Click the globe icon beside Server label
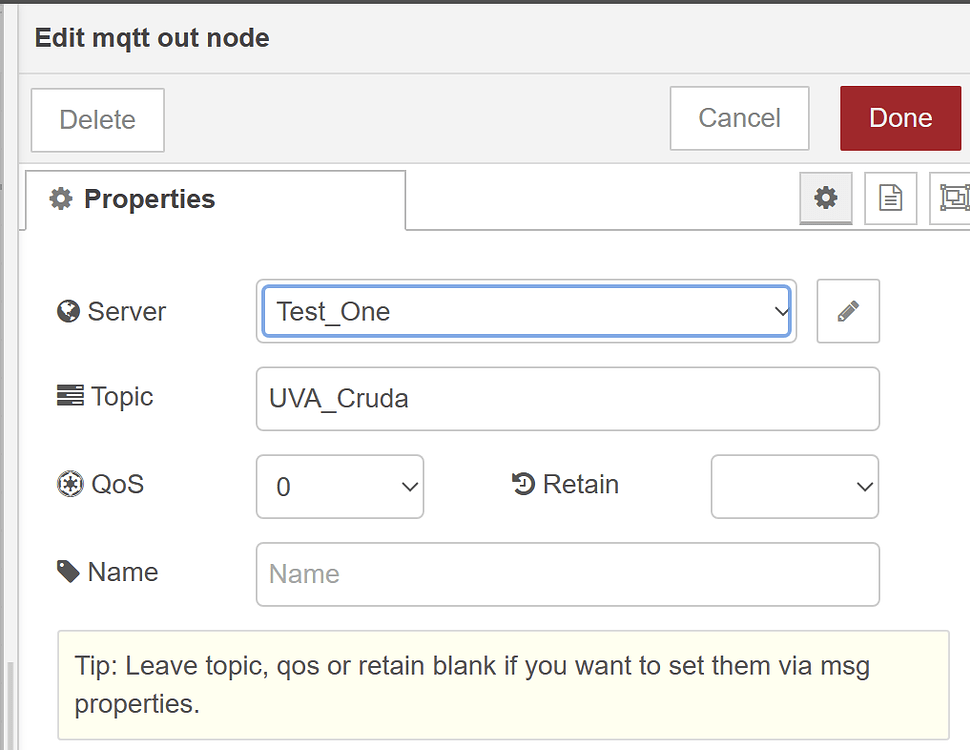The image size is (970, 750). click(66, 310)
